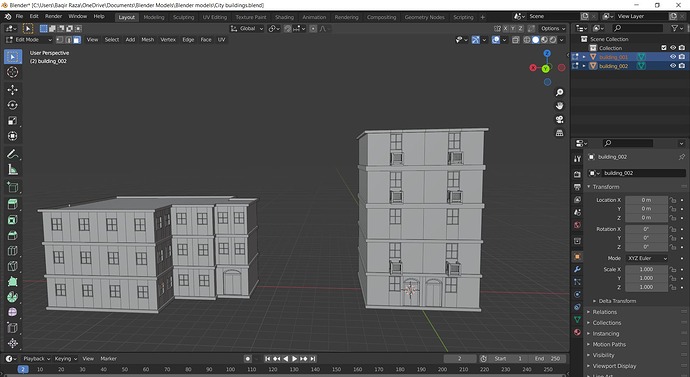Screen dimensions: 690x377
Task: Activate the Rotate tool
Action: [x=13, y=105]
